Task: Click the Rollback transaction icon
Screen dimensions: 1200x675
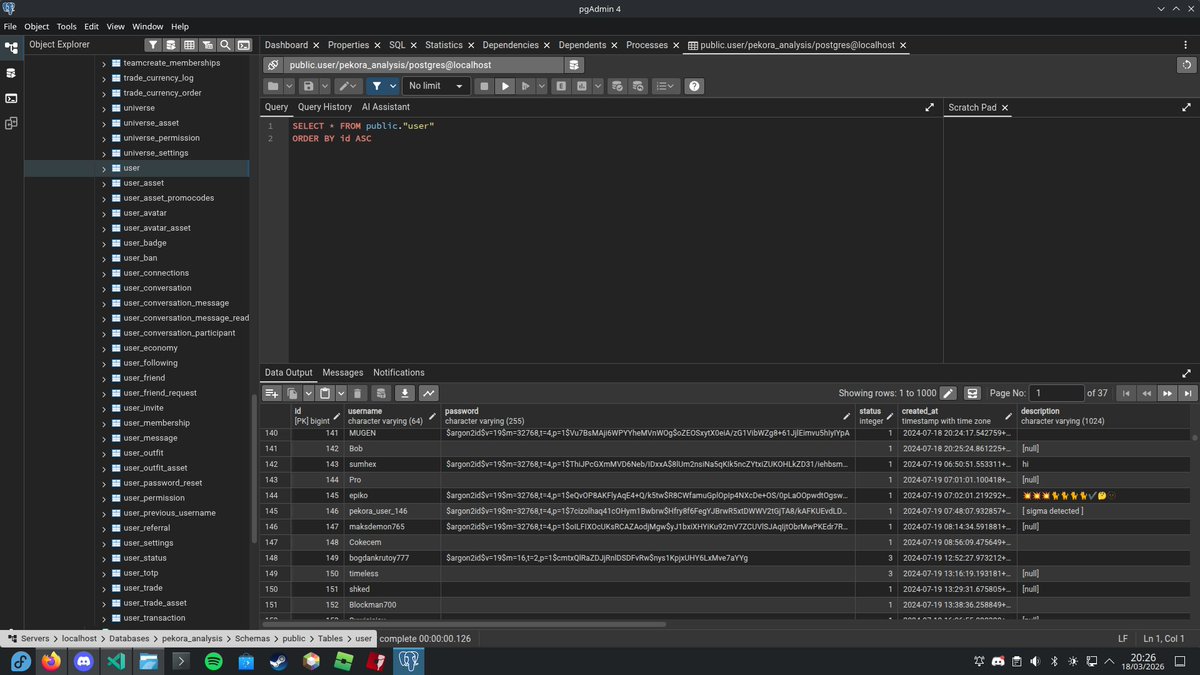Action: 638,86
